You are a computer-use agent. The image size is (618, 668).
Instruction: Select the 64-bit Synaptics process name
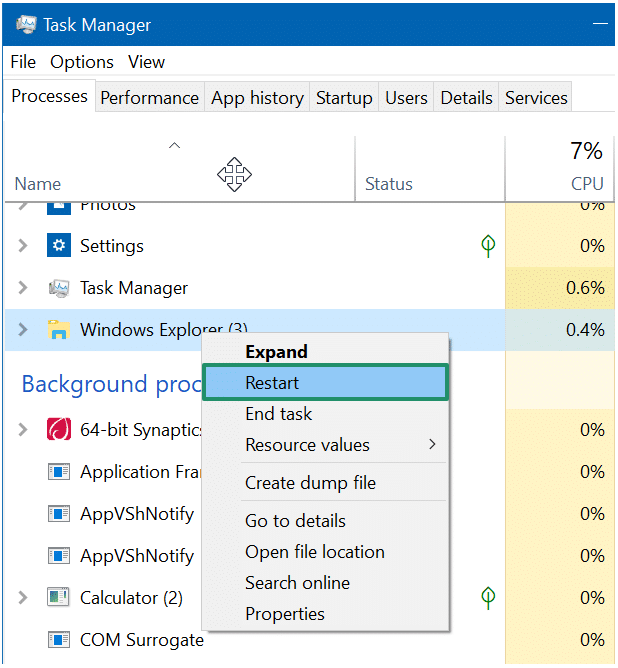141,429
